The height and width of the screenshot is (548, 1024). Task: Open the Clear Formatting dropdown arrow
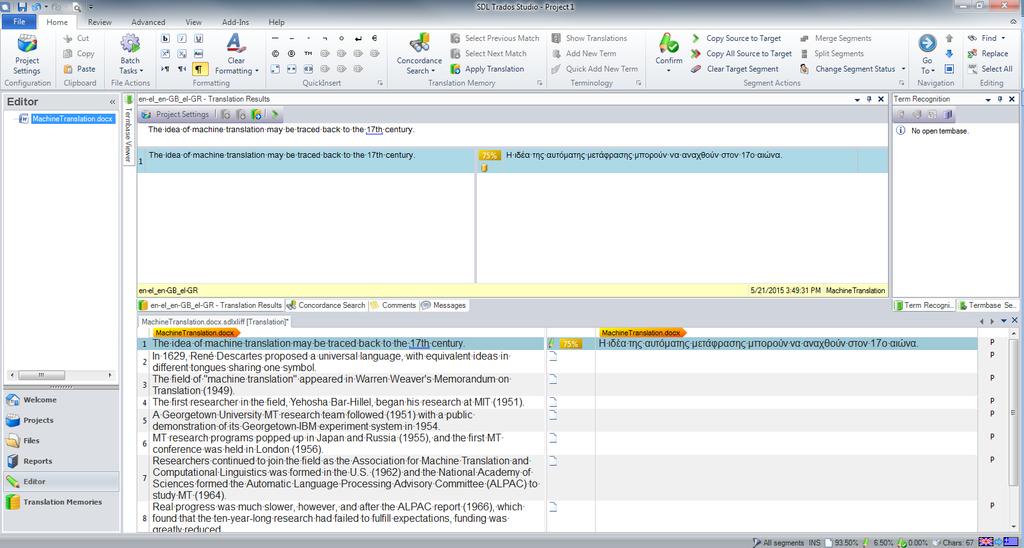point(257,71)
